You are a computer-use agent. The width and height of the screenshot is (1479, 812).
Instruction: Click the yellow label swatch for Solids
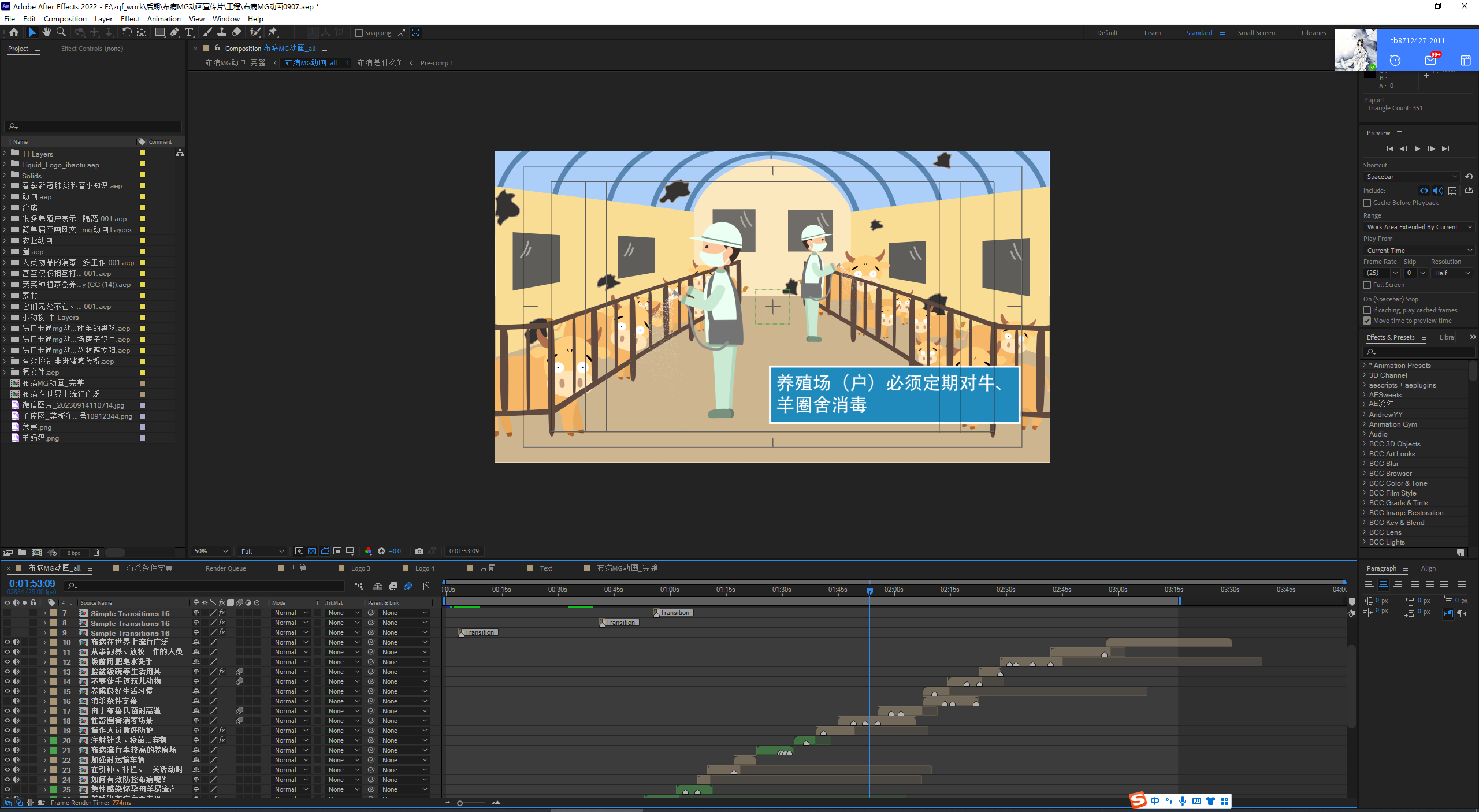coord(142,176)
